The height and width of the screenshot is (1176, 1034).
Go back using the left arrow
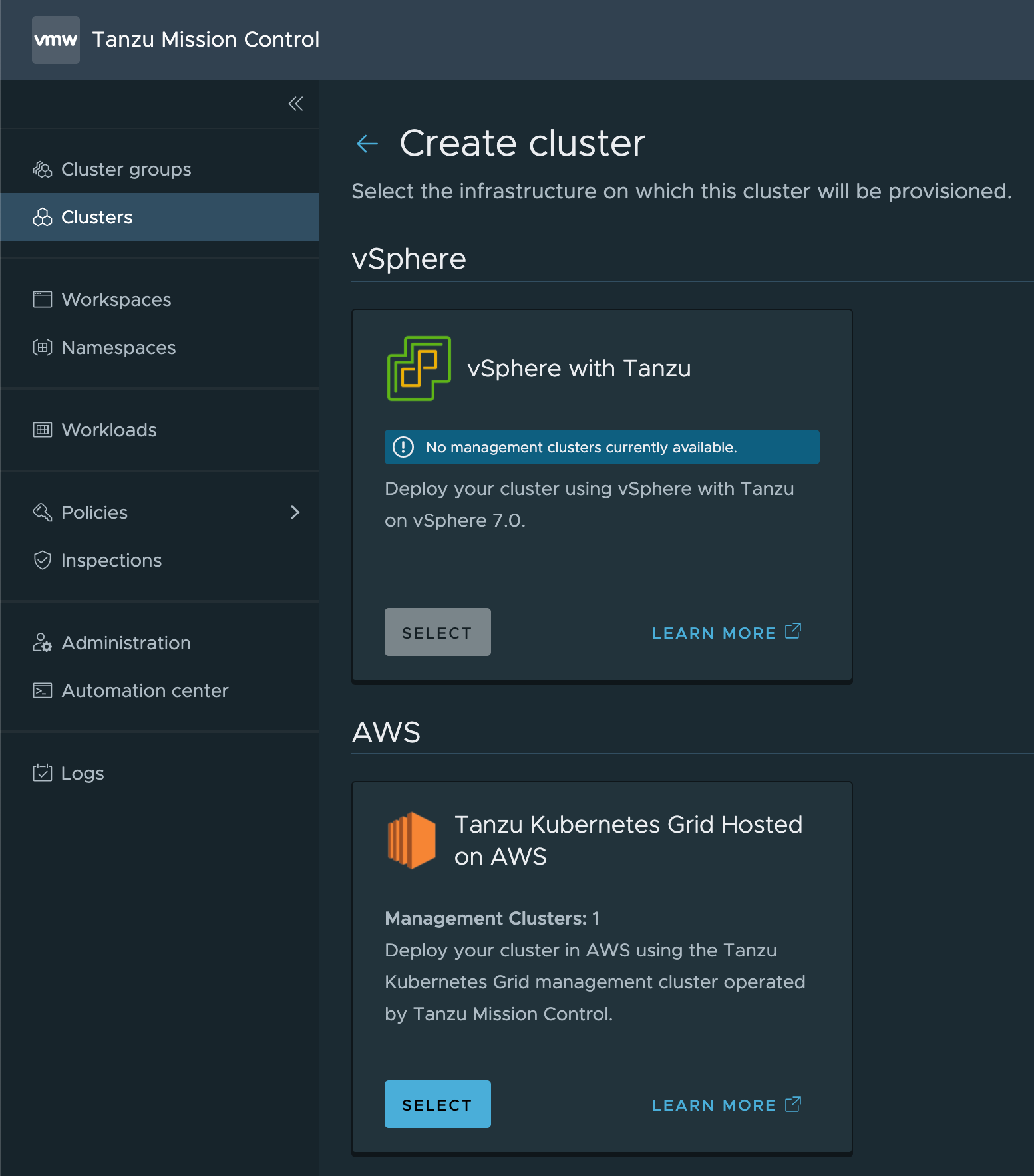(367, 143)
